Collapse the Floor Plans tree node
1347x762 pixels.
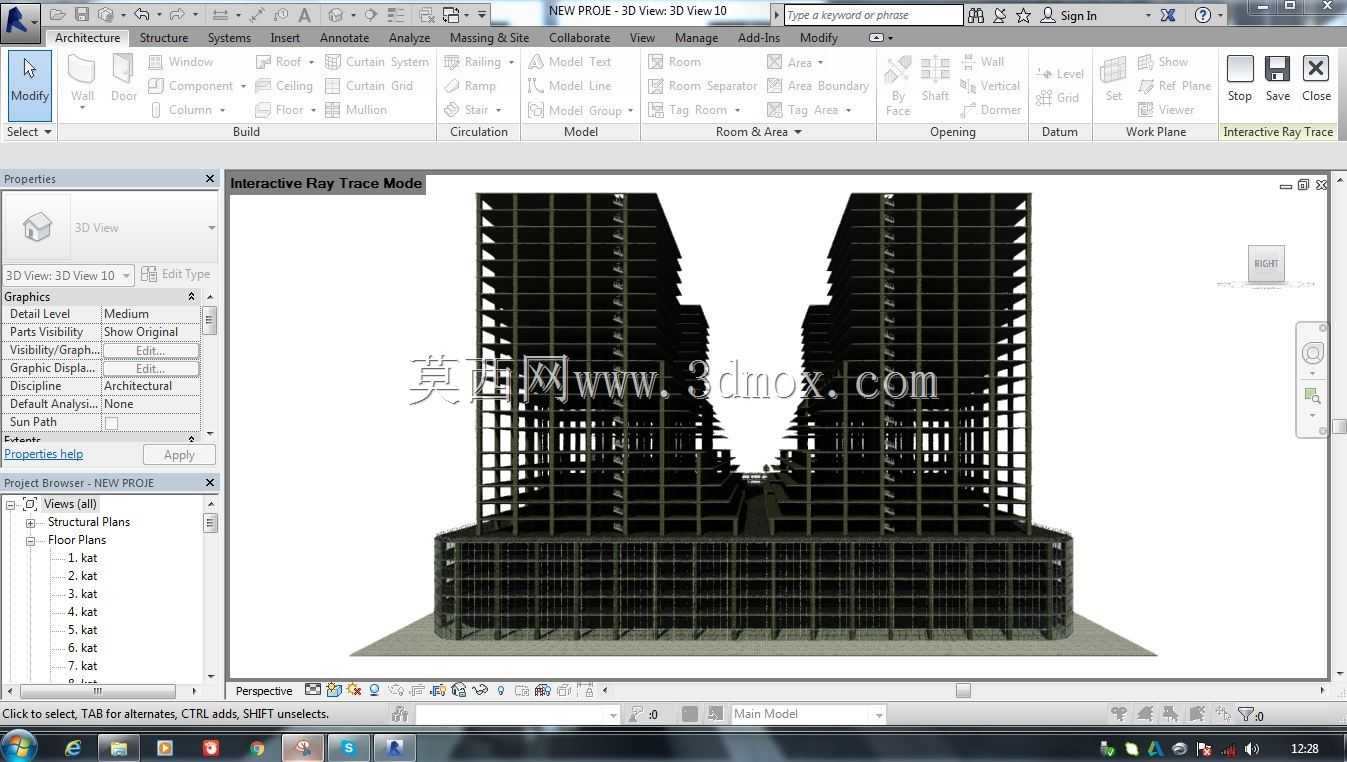[x=30, y=540]
